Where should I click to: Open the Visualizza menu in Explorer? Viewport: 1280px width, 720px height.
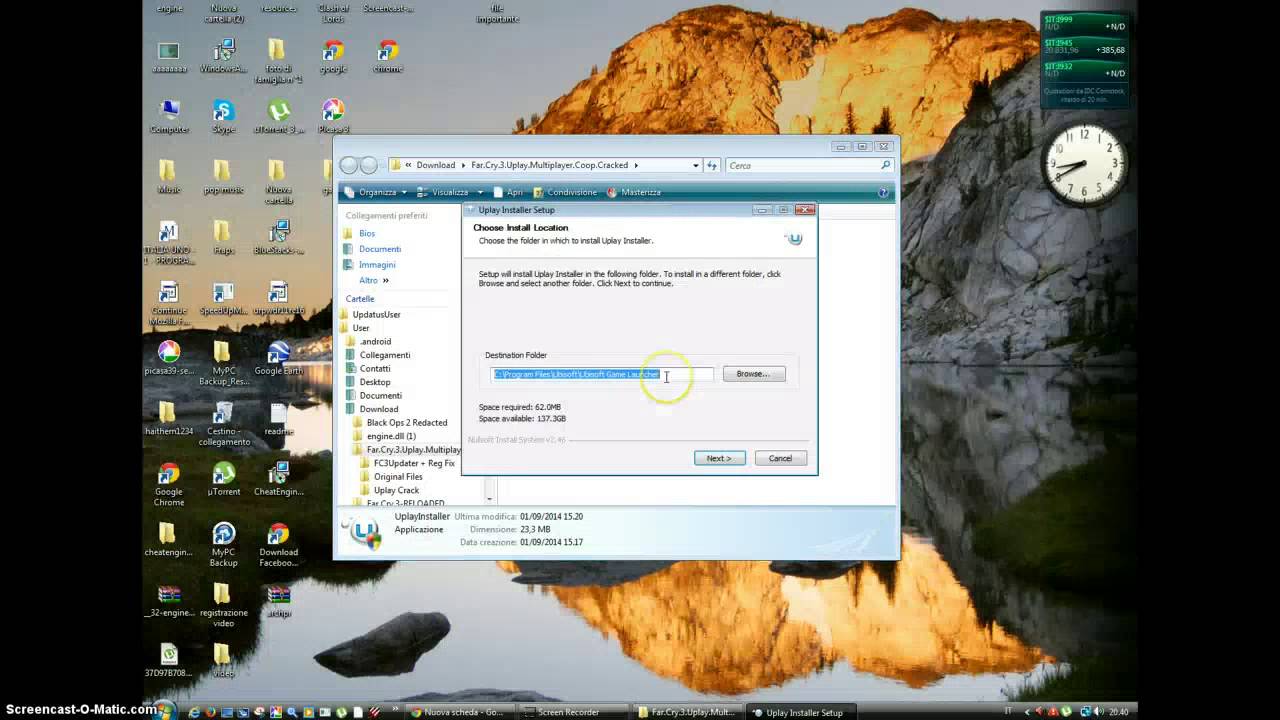click(x=450, y=192)
